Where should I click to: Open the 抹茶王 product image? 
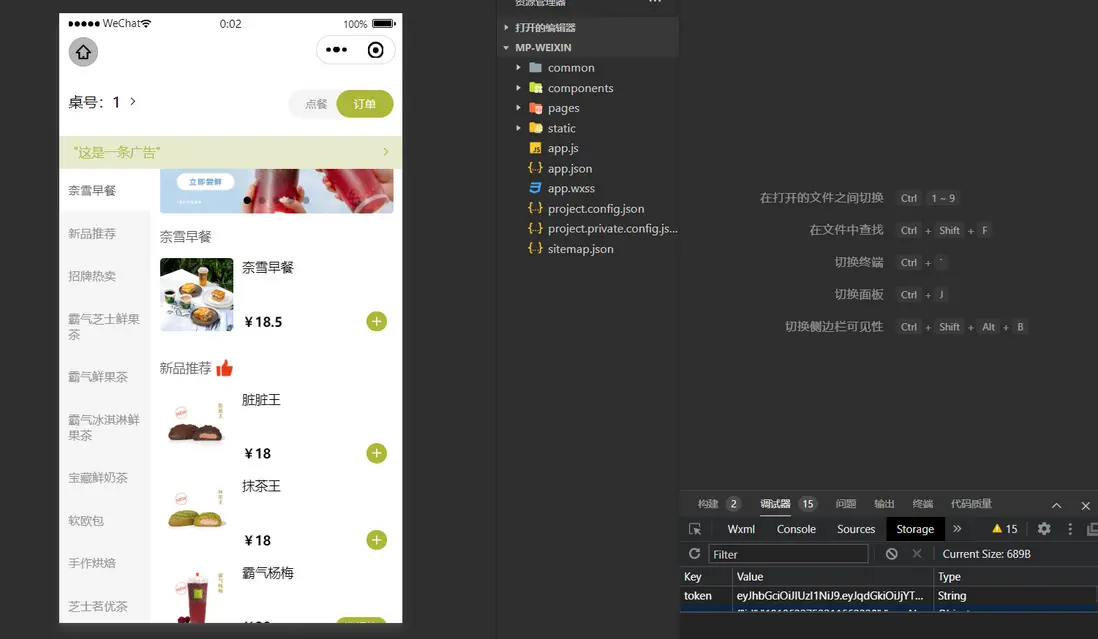197,511
